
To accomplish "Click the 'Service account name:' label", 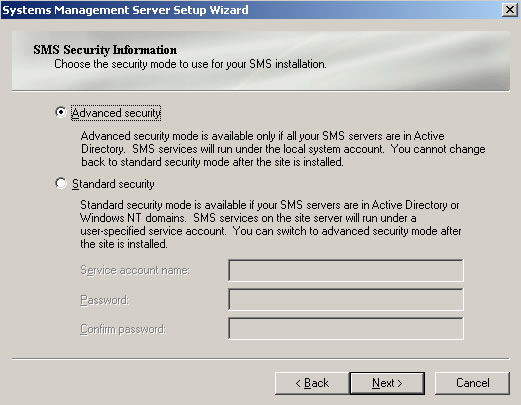I will pos(135,270).
